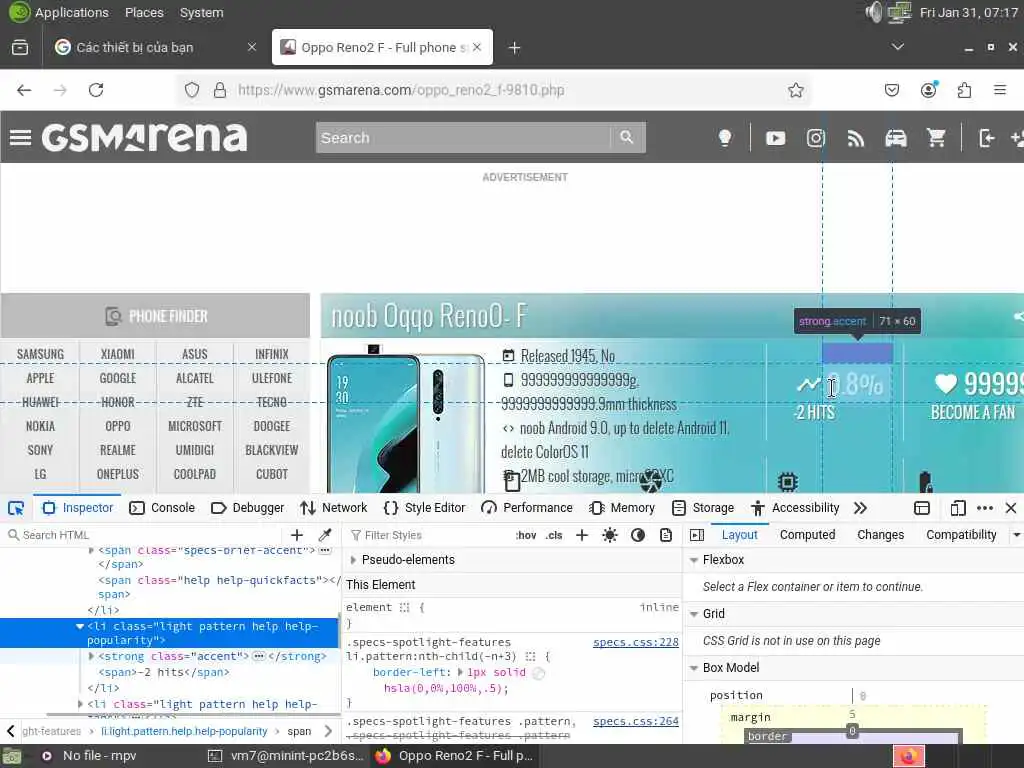Open the Inspector tab
Screen dimensions: 1024x768
(78, 508)
